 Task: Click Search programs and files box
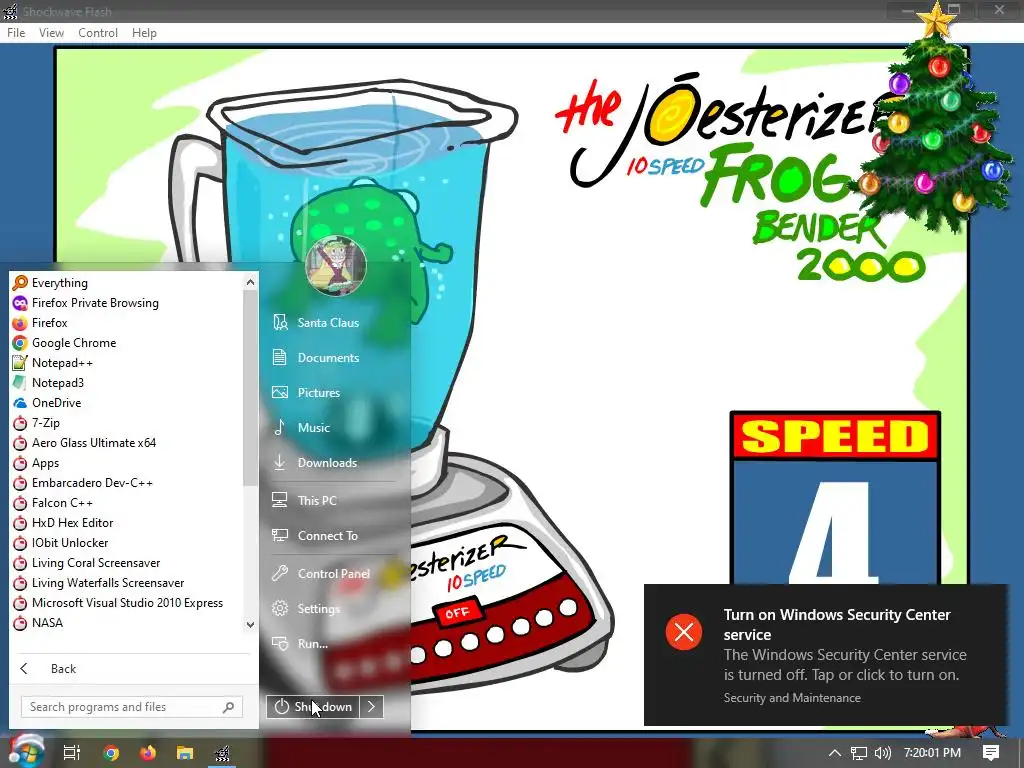(x=132, y=707)
